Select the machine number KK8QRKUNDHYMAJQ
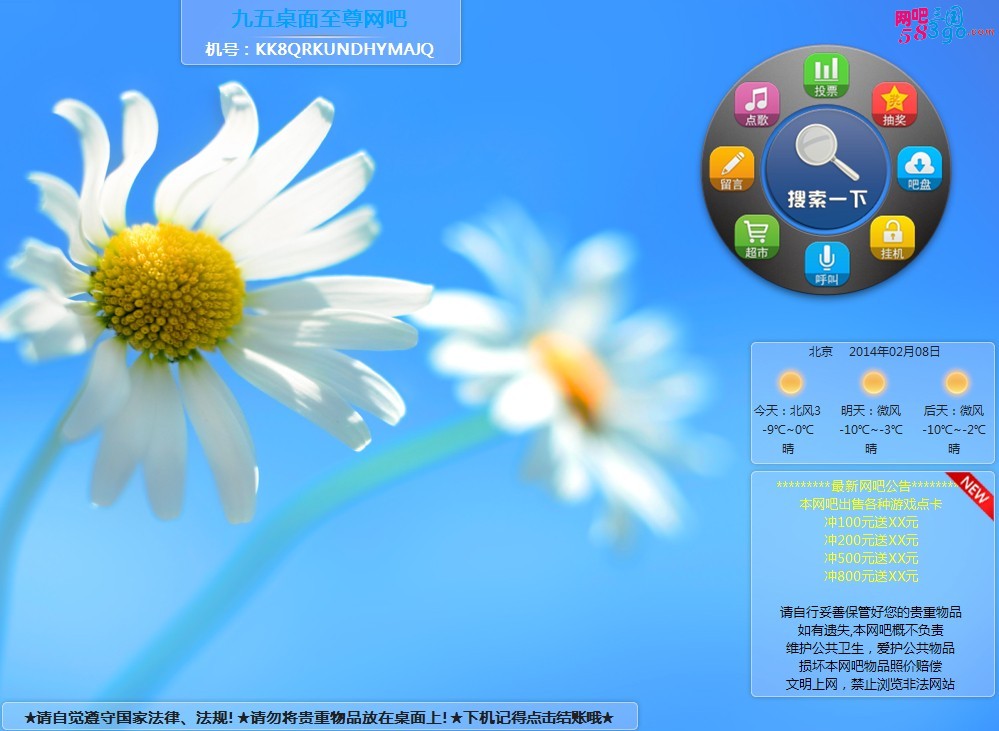999x731 pixels. (344, 49)
